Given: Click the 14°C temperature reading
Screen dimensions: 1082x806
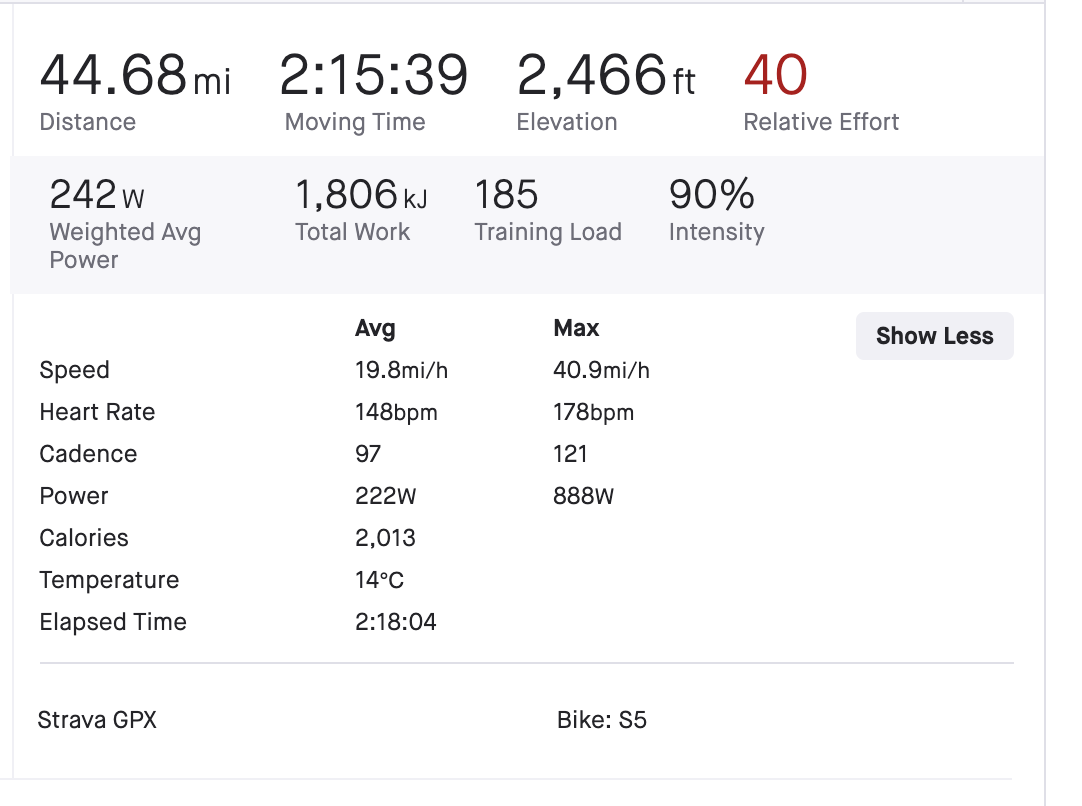Looking at the screenshot, I should [x=379, y=580].
